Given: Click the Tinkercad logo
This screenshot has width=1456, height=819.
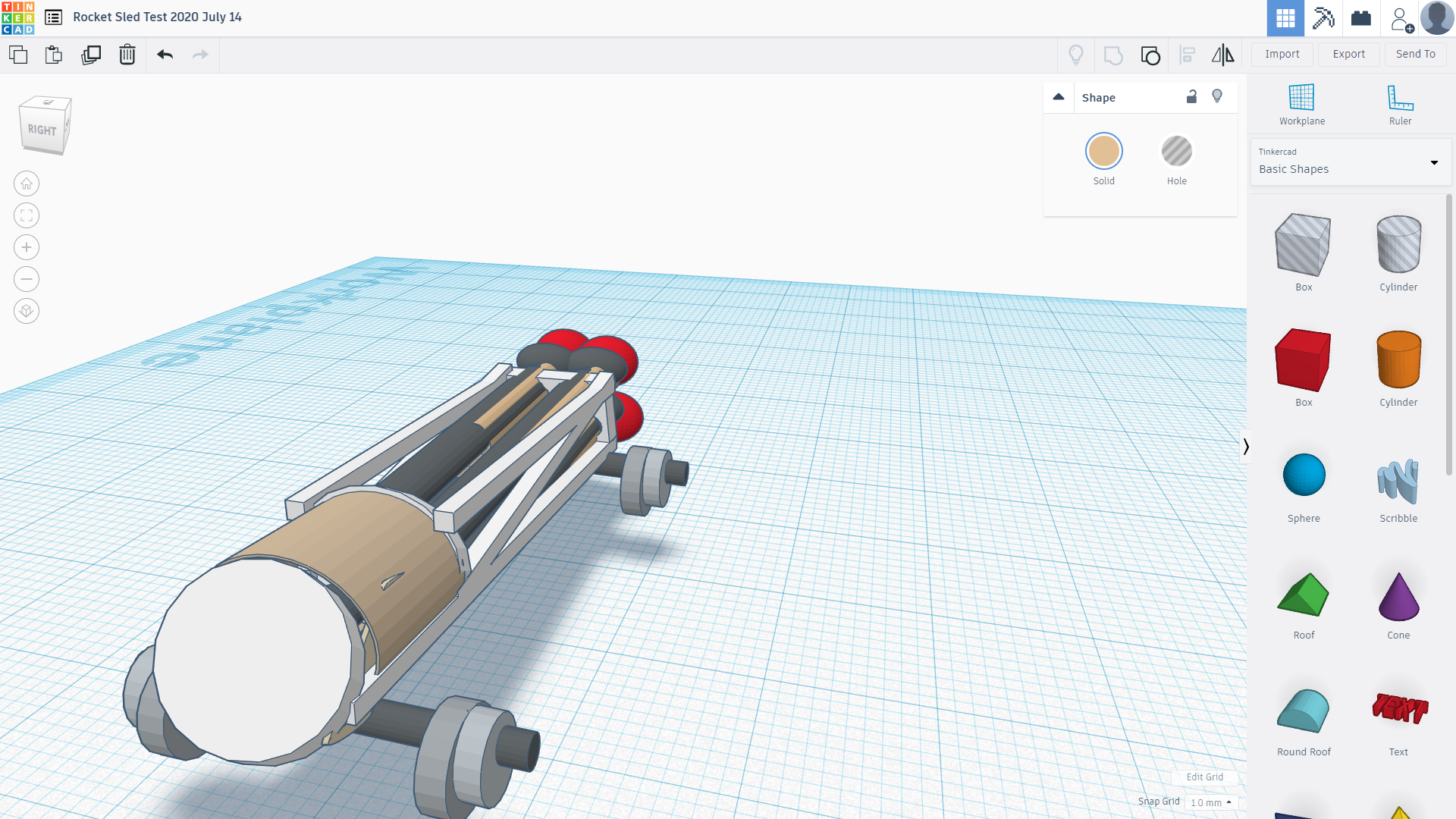Looking at the screenshot, I should [18, 18].
